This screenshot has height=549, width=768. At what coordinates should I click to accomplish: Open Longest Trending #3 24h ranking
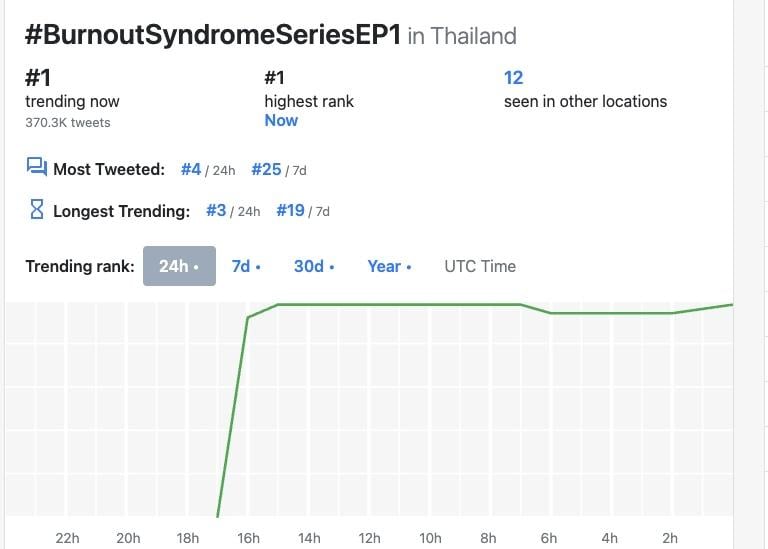216,211
